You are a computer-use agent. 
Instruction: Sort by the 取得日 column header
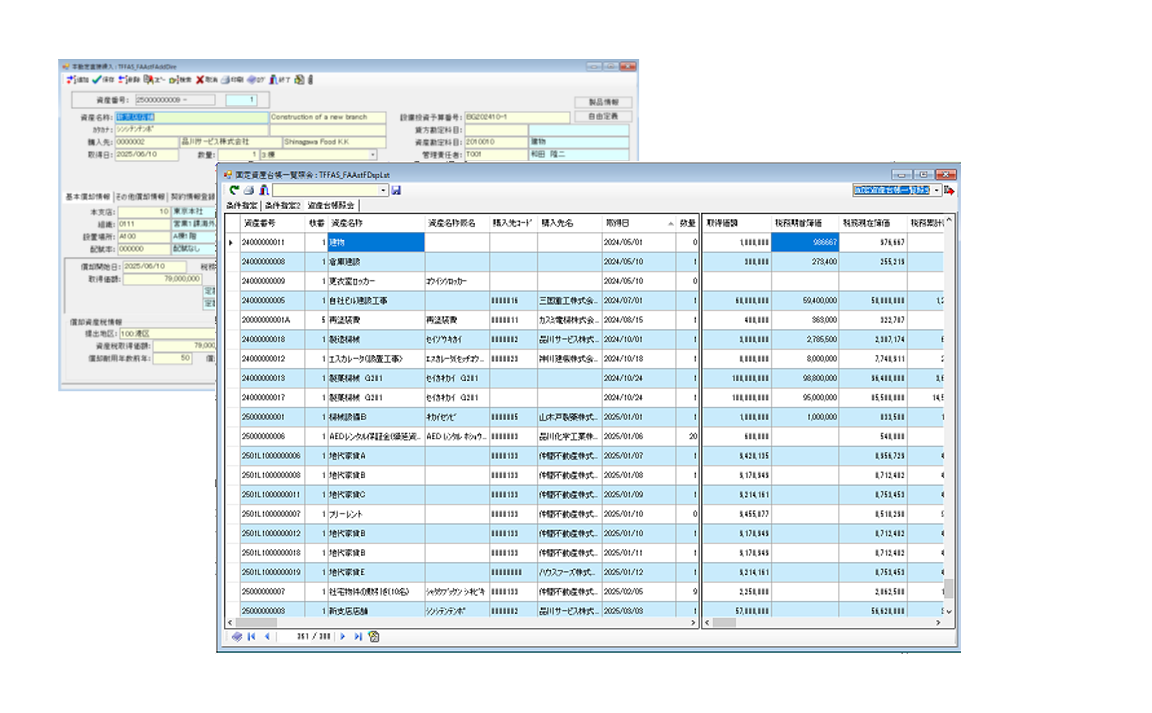(638, 223)
